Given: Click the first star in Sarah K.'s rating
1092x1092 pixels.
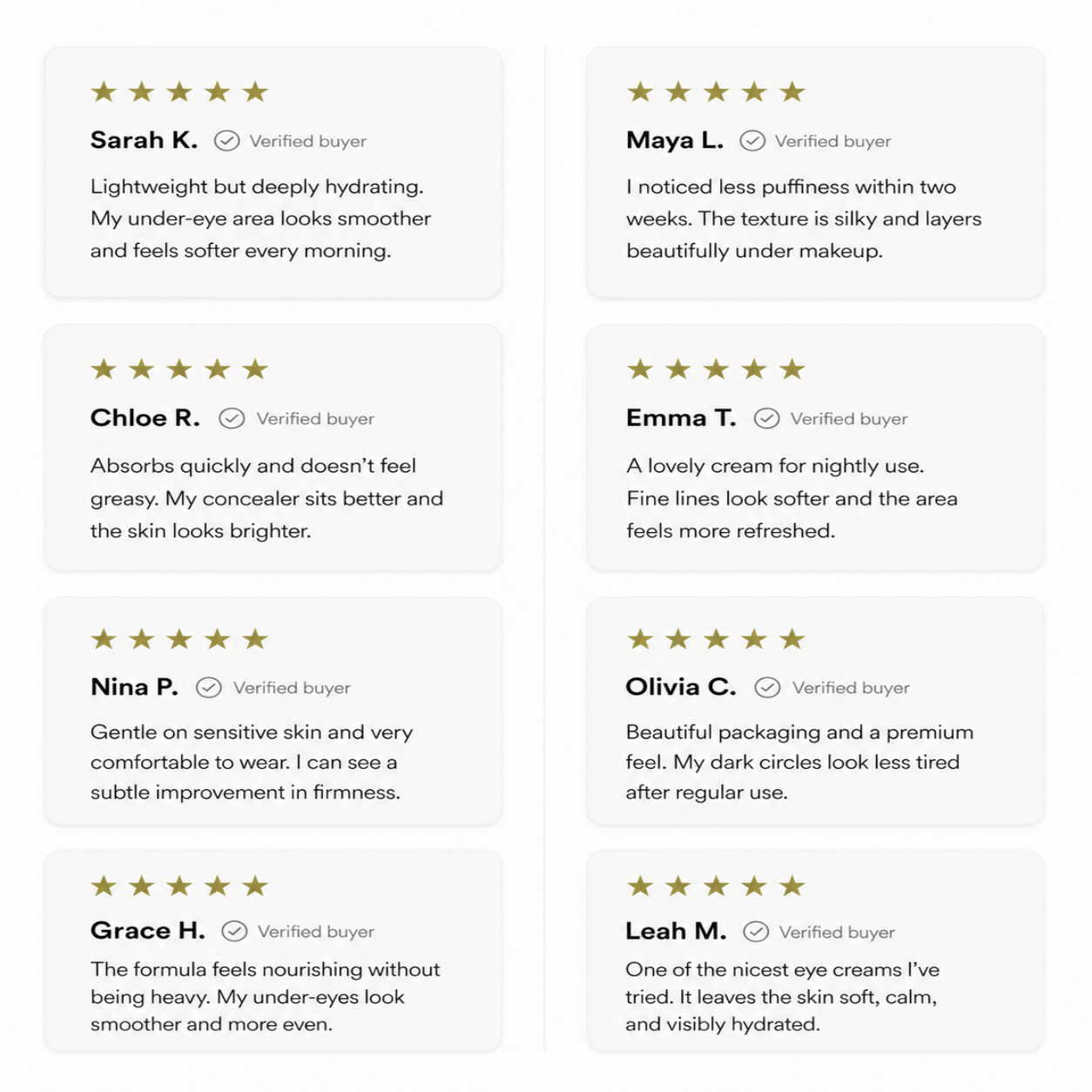Looking at the screenshot, I should (x=104, y=91).
